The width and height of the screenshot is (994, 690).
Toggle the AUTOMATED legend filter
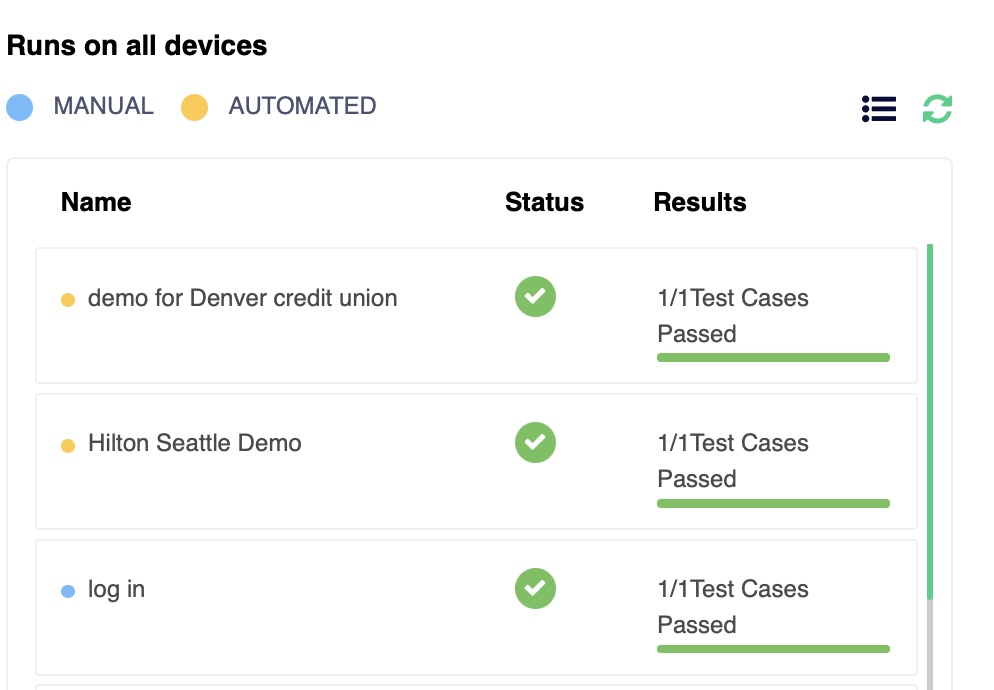[x=302, y=106]
